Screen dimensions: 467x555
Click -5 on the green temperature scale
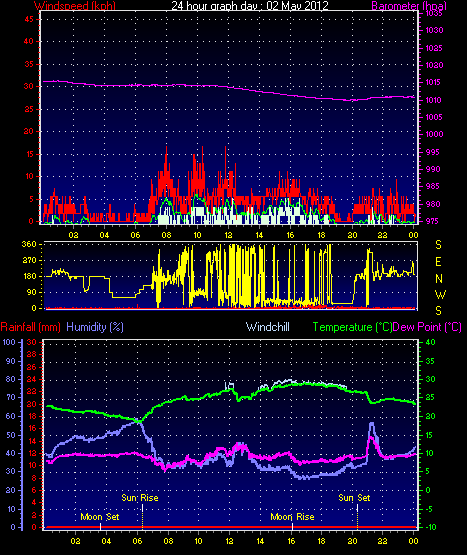429,509
